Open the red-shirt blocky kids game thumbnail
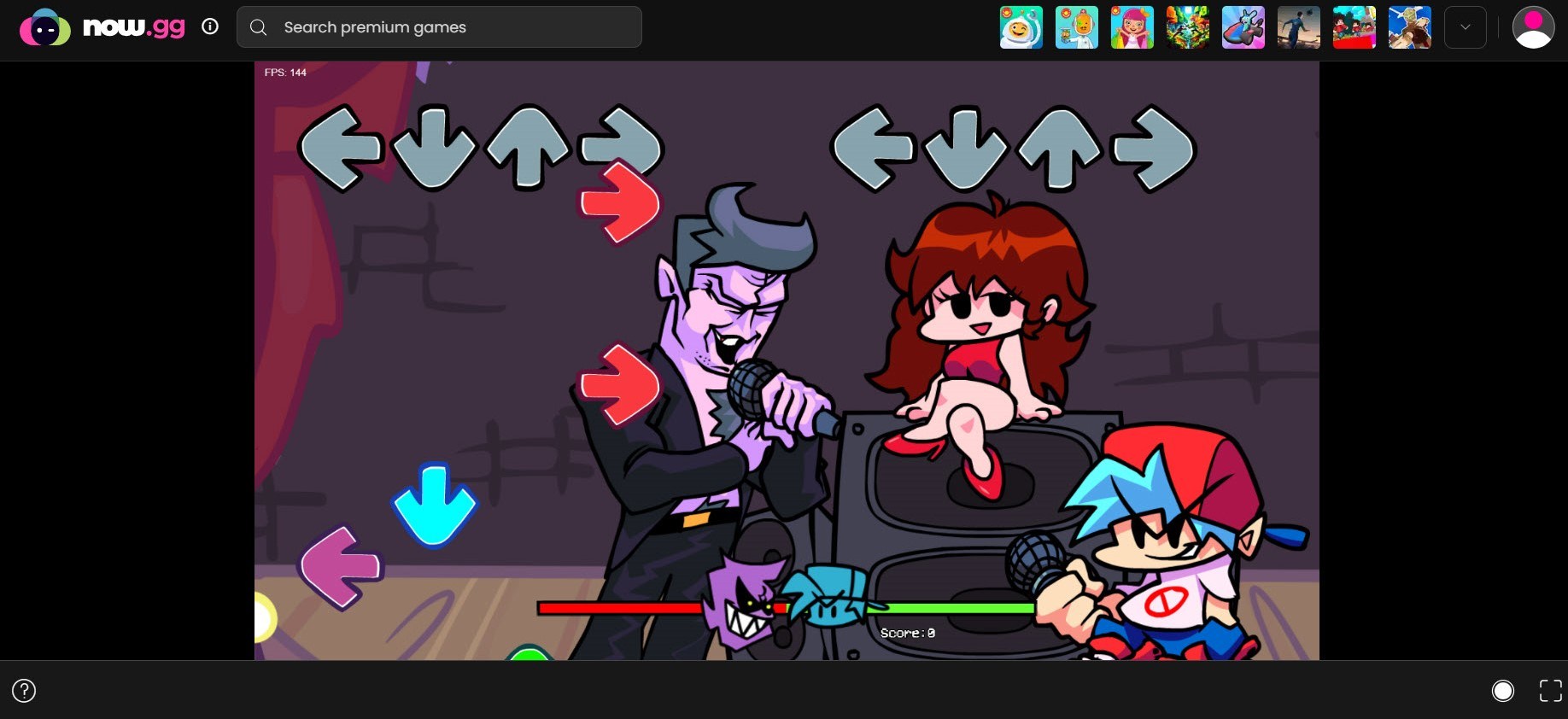The width and height of the screenshot is (1568, 719). [x=1354, y=27]
